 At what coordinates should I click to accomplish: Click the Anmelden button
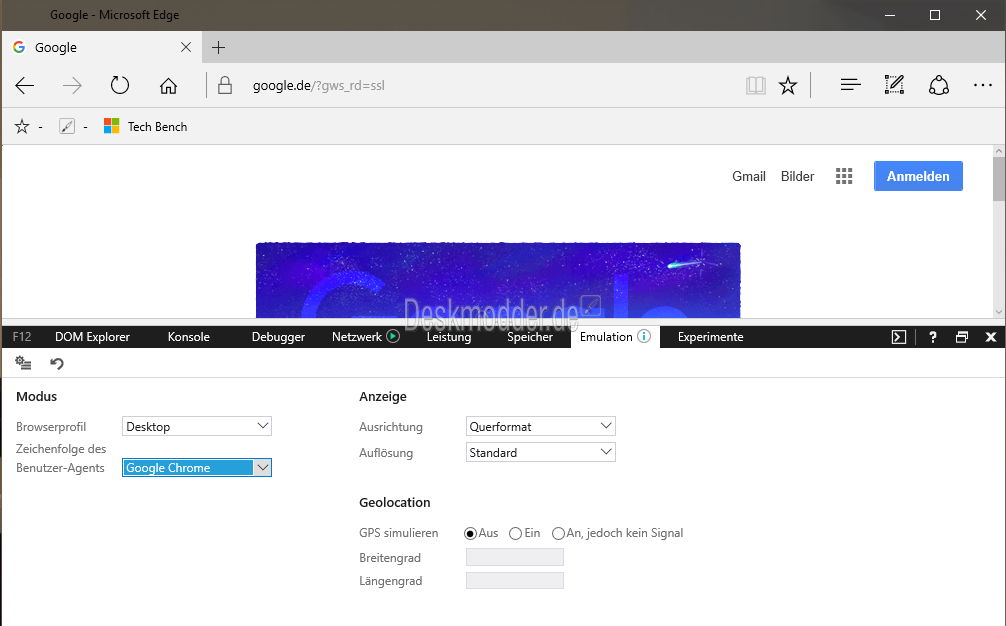click(x=918, y=176)
